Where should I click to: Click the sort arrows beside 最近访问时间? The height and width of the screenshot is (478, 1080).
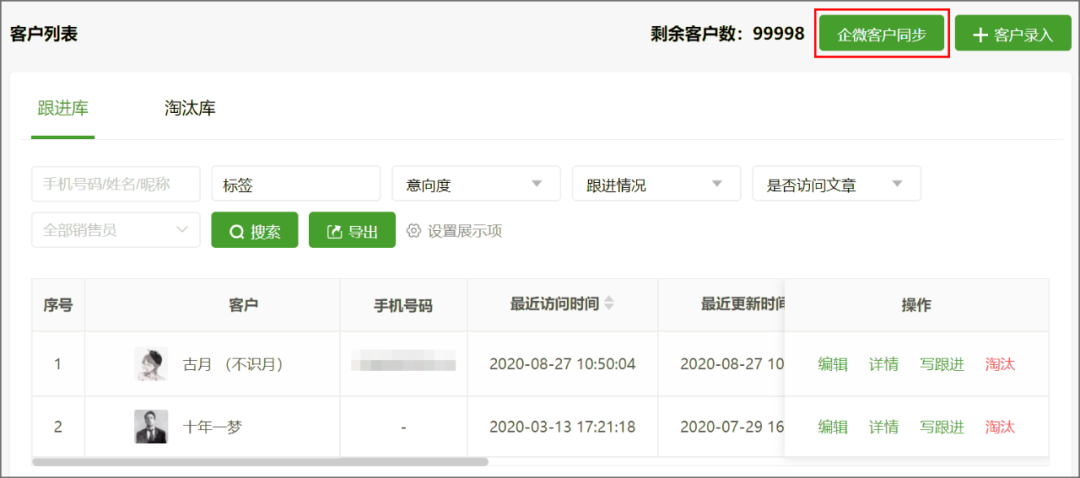pyautogui.click(x=609, y=304)
